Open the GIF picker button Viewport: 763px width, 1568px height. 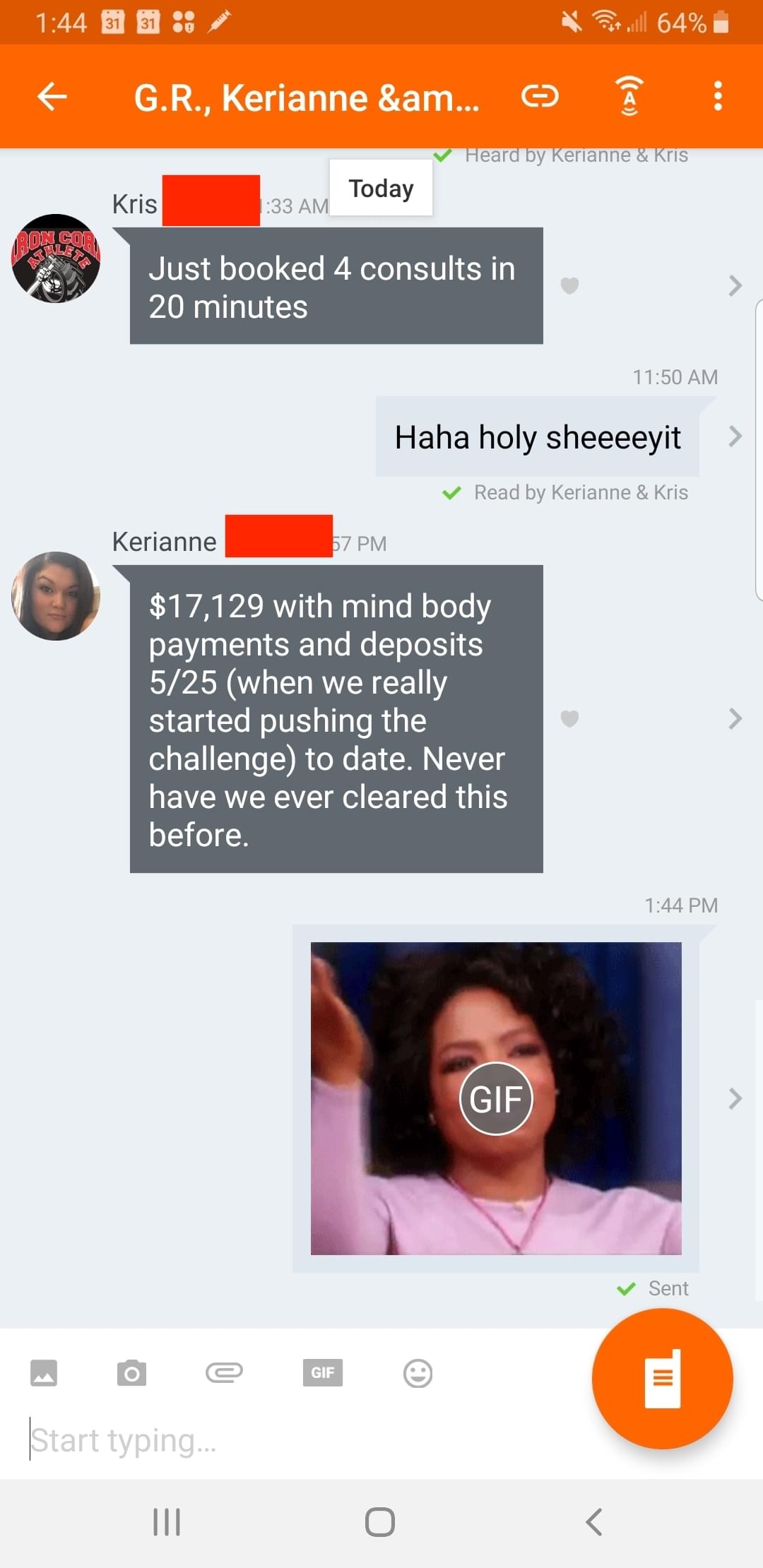tap(323, 1372)
